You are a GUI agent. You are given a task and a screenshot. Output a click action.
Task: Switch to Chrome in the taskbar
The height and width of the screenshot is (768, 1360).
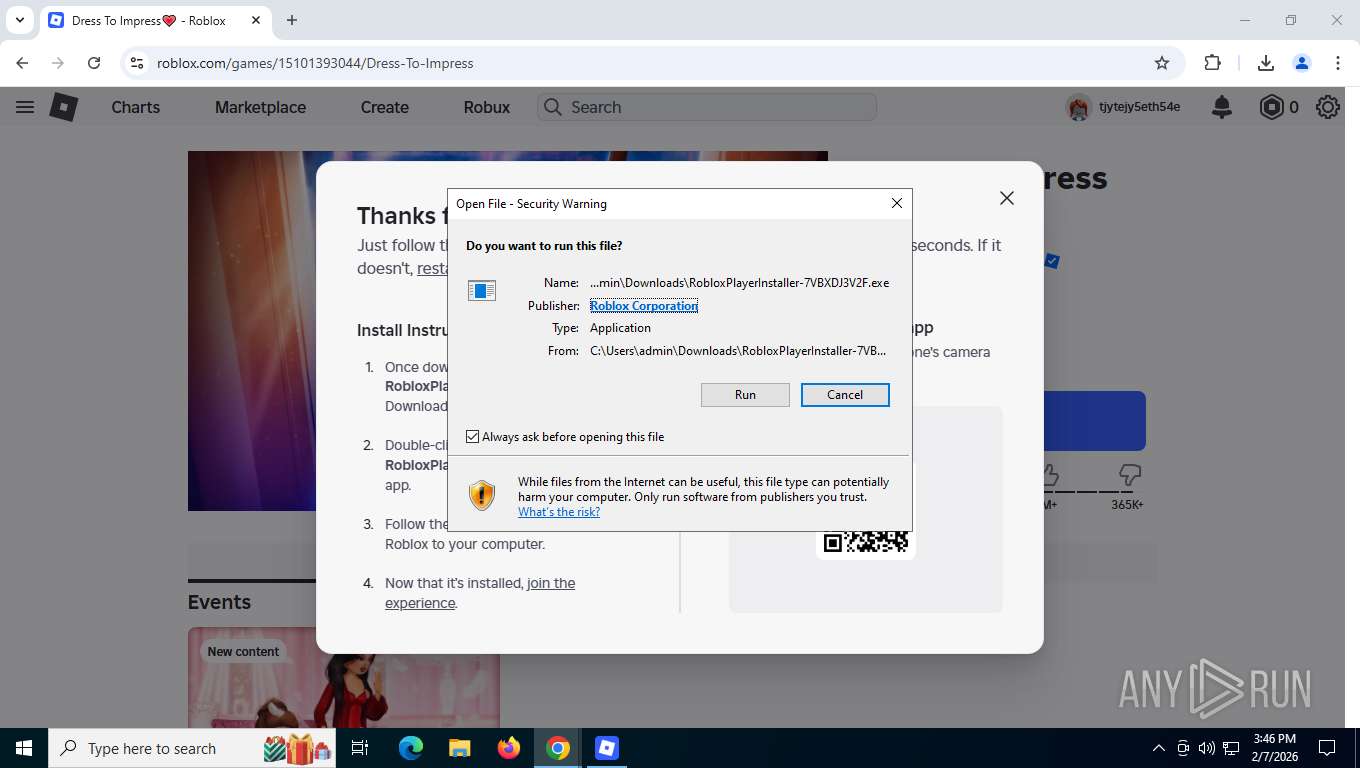coord(558,748)
